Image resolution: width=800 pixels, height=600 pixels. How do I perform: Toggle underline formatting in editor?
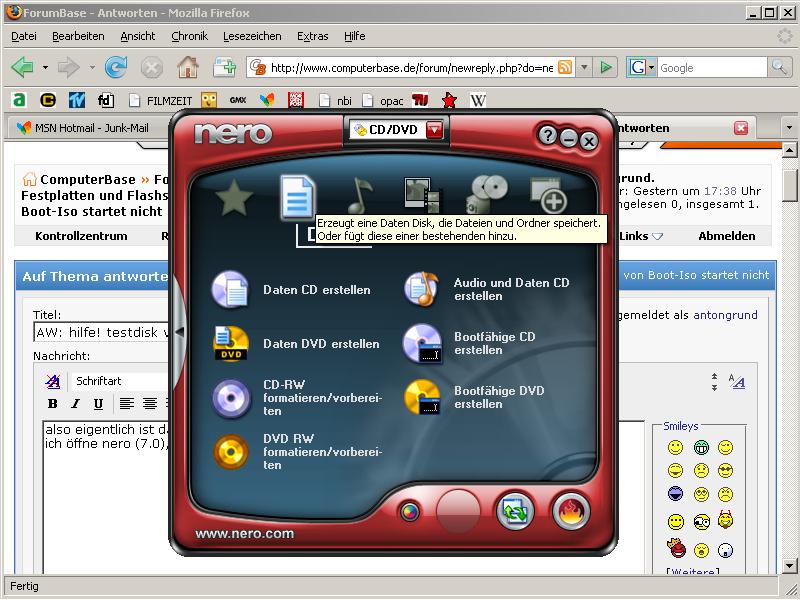click(x=98, y=404)
